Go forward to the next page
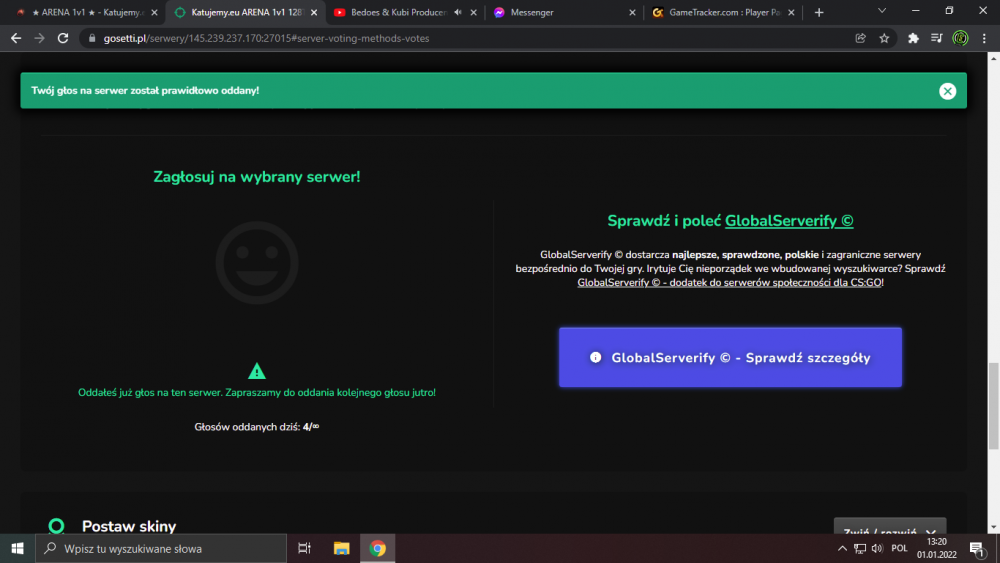The image size is (1000, 563). 40,38
